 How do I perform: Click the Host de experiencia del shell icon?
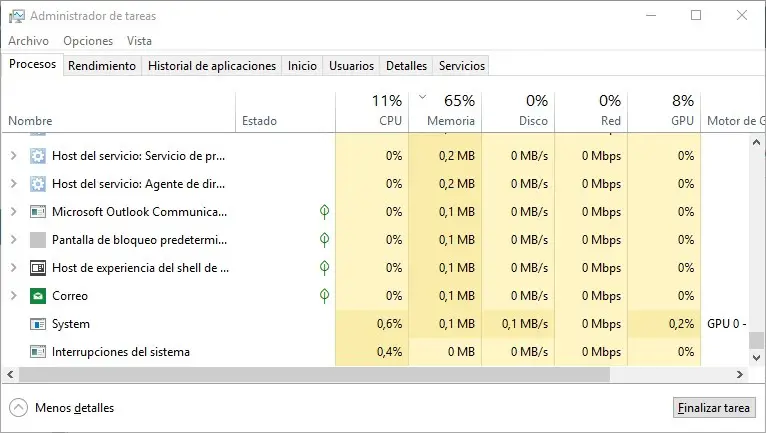point(38,268)
